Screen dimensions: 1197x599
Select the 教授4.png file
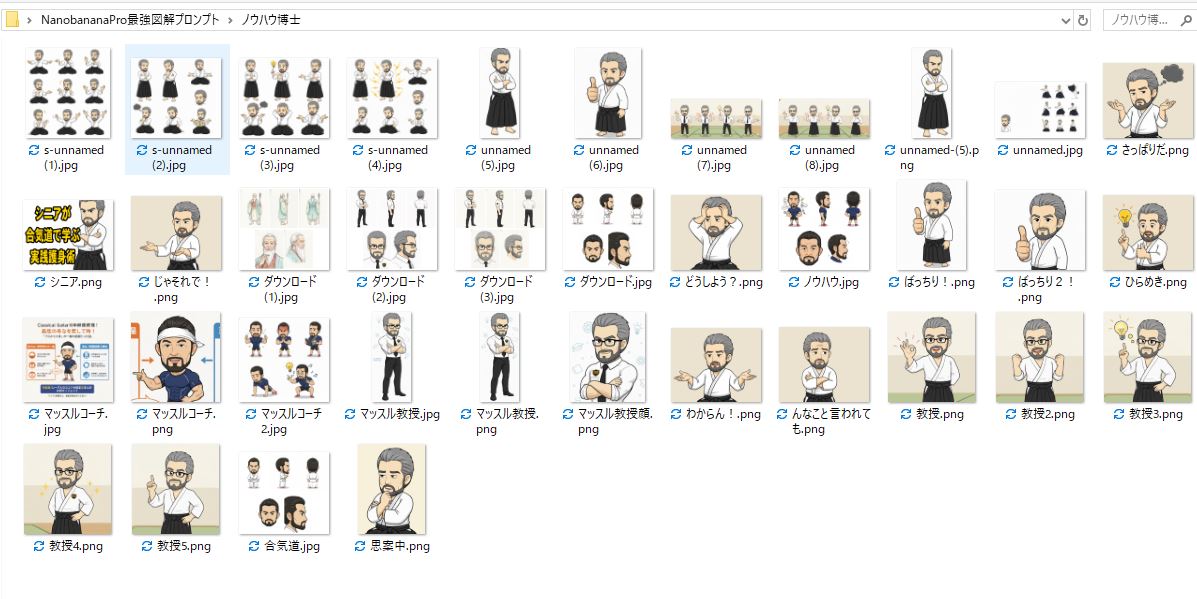coord(68,489)
